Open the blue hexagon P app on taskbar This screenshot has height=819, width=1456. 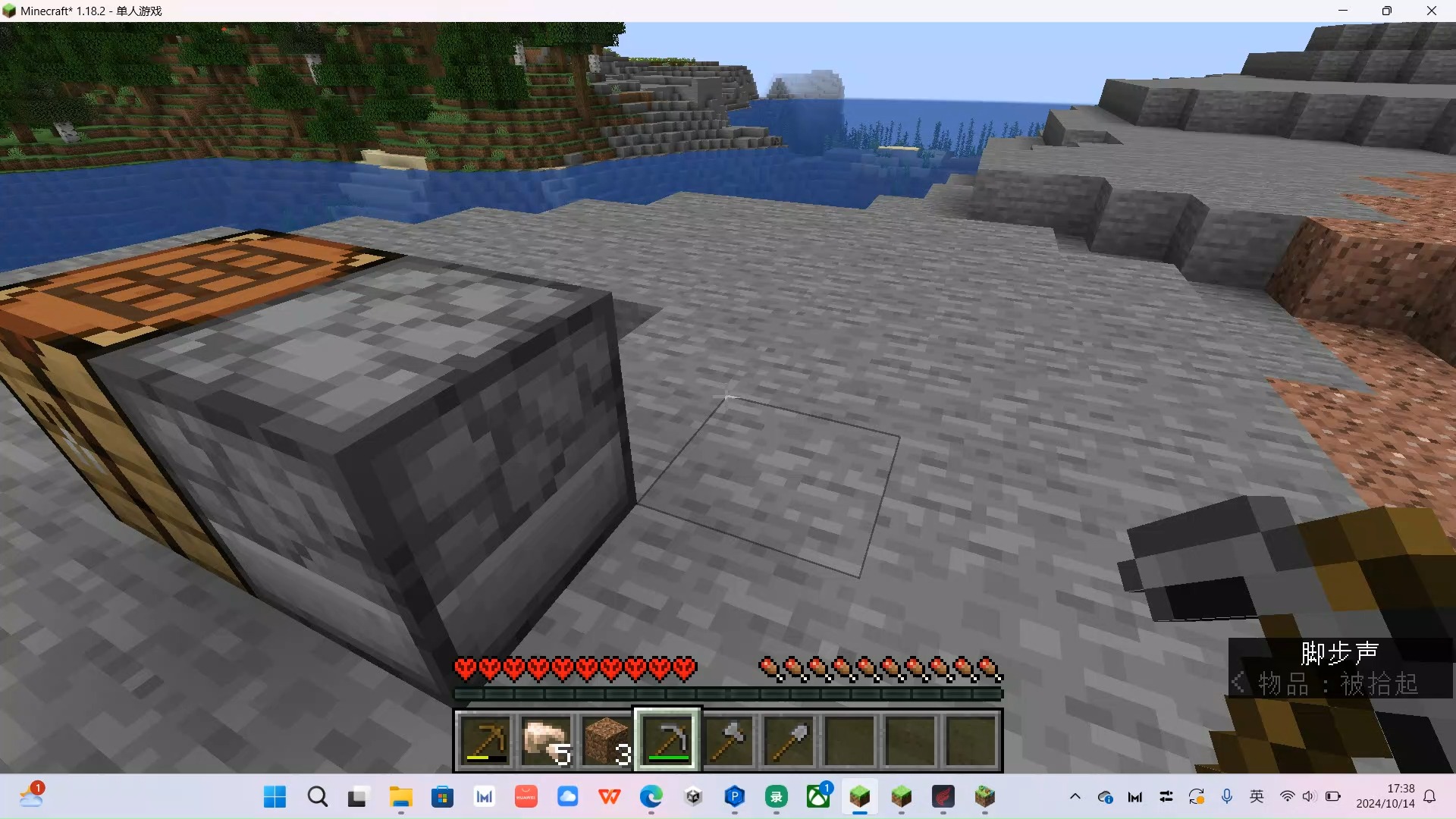point(734,797)
